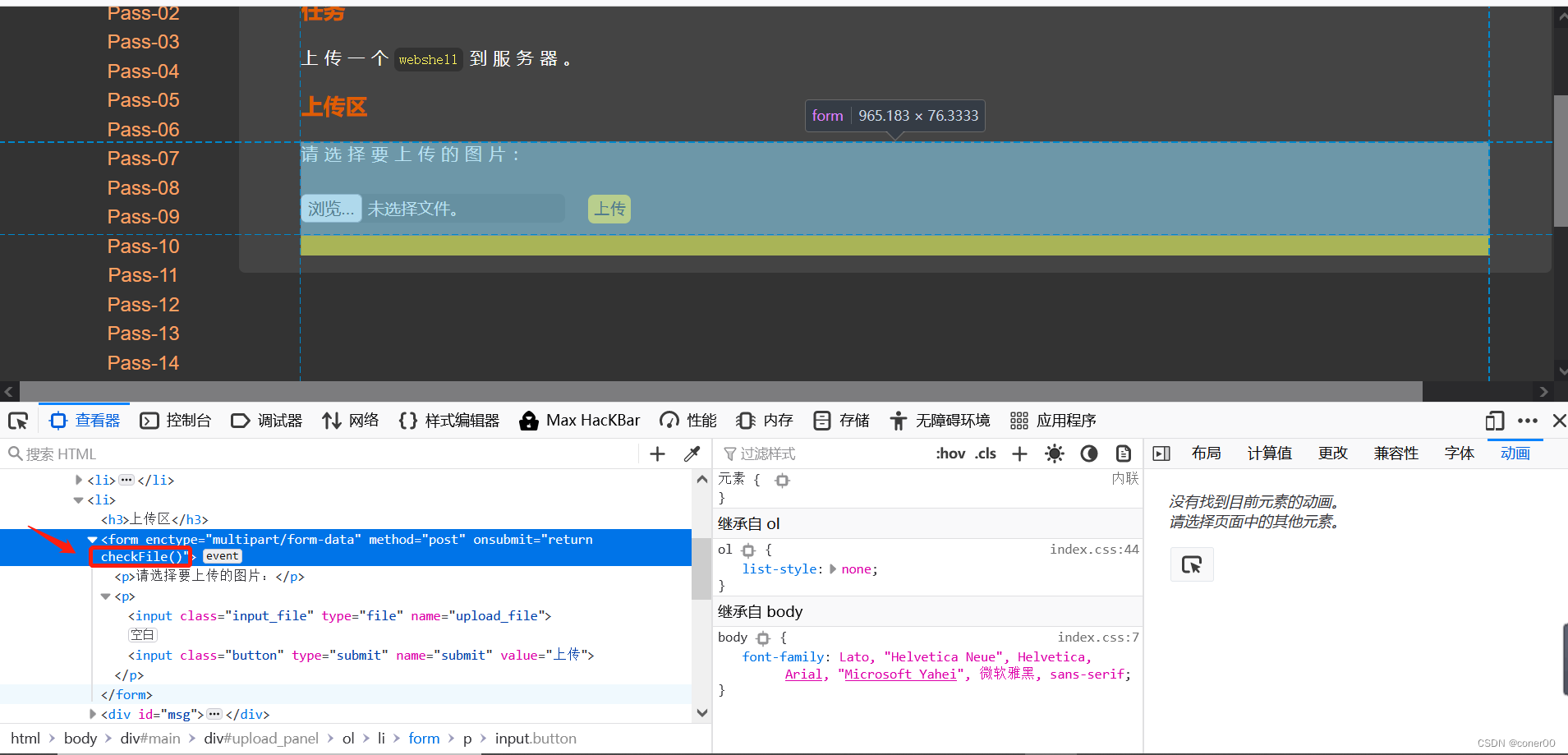
Task: Switch to the 计算值 computed tab
Action: coord(1269,453)
